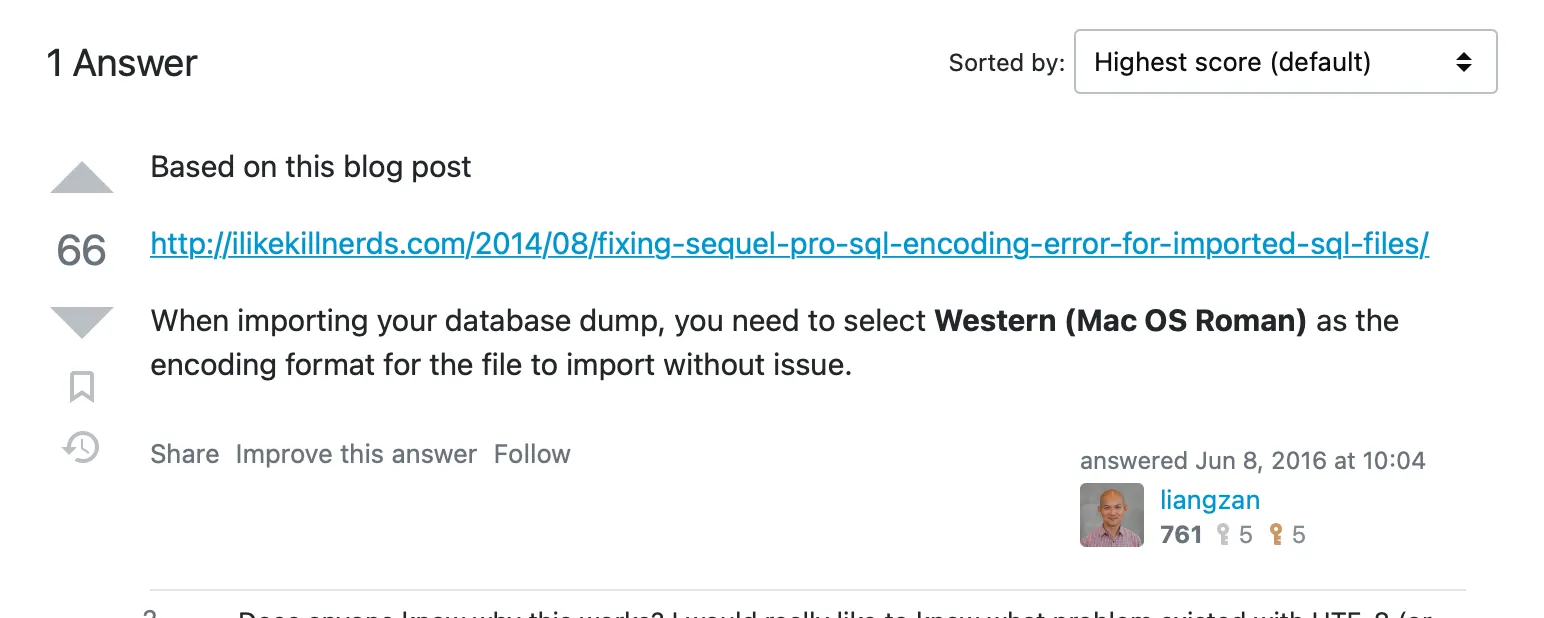Click liangzan's profile avatar photo
The image size is (1544, 618).
[x=1111, y=515]
